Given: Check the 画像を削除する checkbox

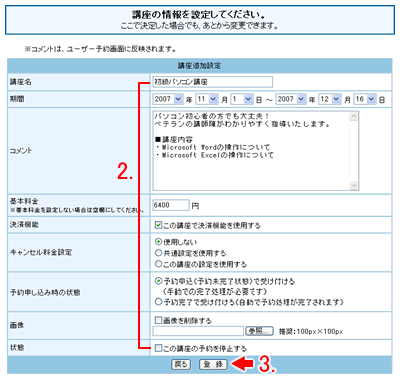Looking at the screenshot, I should 158,320.
